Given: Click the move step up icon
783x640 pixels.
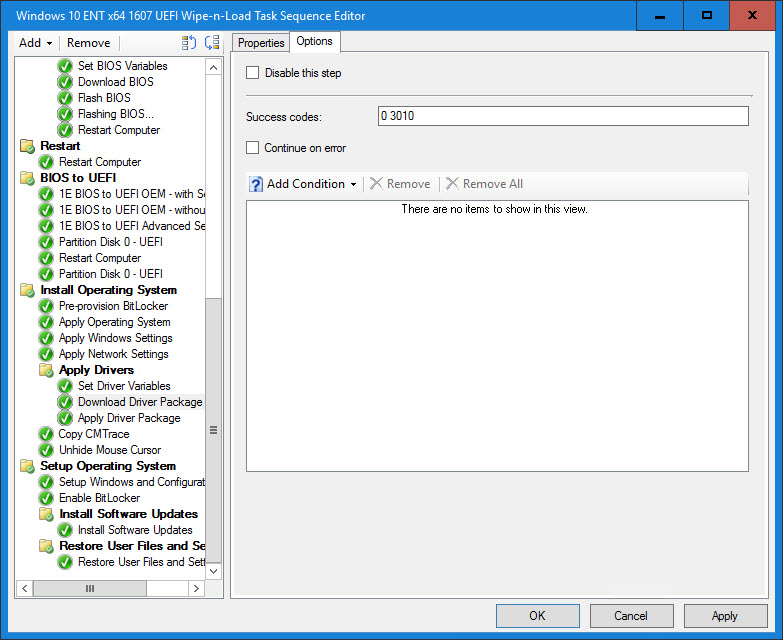Looking at the screenshot, I should [x=189, y=43].
